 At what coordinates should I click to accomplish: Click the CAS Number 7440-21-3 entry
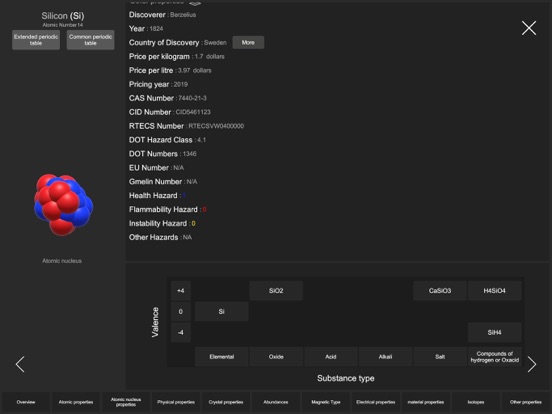(168, 98)
